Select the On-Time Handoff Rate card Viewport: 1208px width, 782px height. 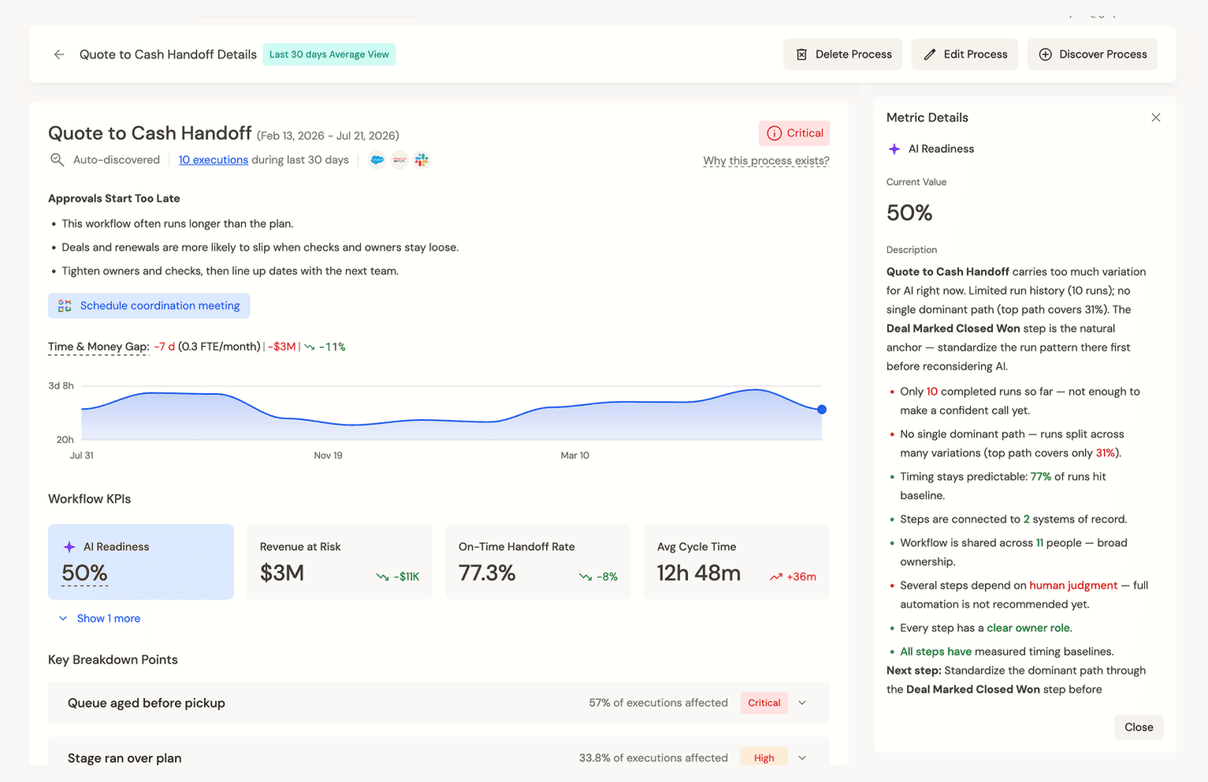(x=538, y=562)
